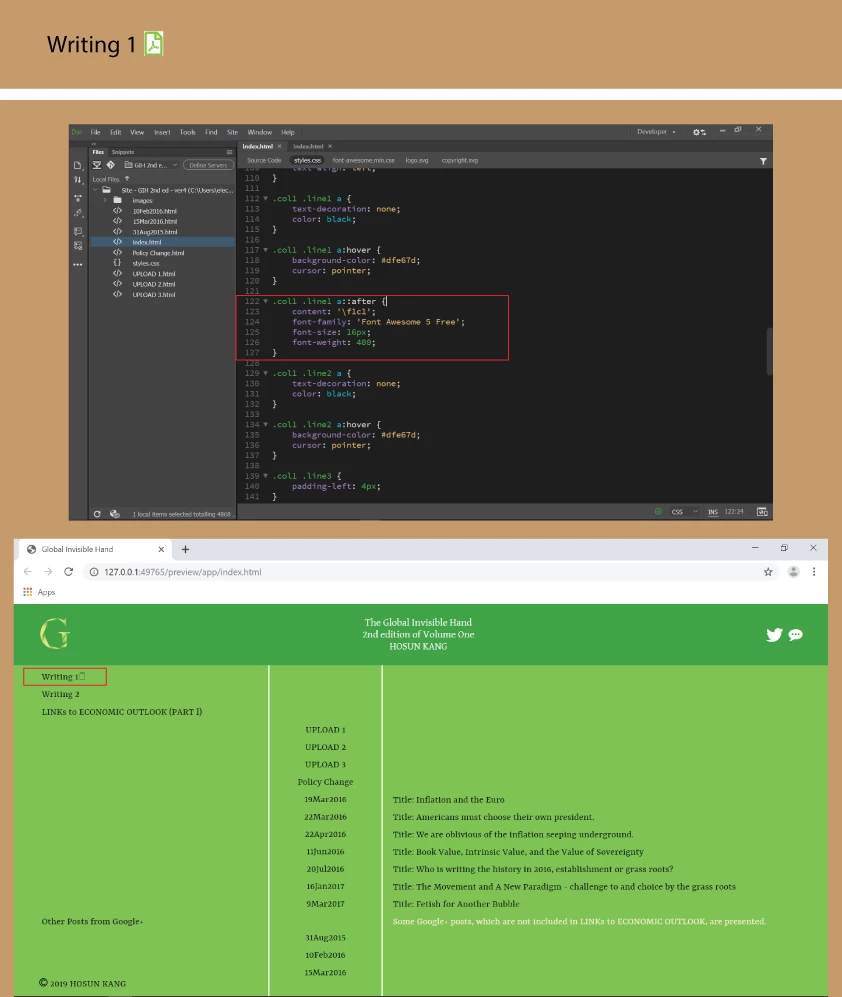Open a new Chrome tab with plus button

[x=185, y=549]
